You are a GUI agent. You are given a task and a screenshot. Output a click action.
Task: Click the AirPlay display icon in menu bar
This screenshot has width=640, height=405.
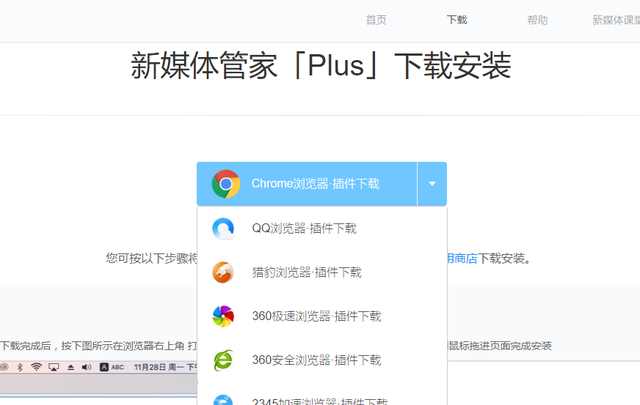point(53,367)
